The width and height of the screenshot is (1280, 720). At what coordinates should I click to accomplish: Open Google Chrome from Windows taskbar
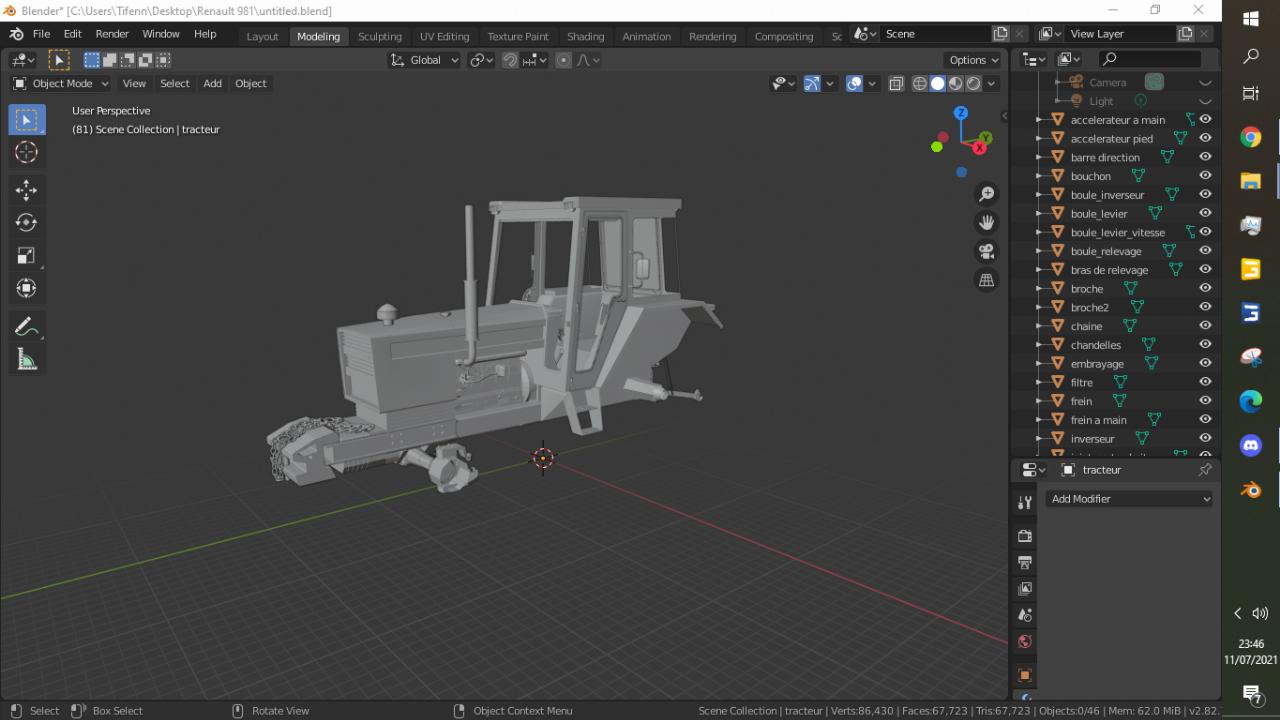pos(1251,137)
